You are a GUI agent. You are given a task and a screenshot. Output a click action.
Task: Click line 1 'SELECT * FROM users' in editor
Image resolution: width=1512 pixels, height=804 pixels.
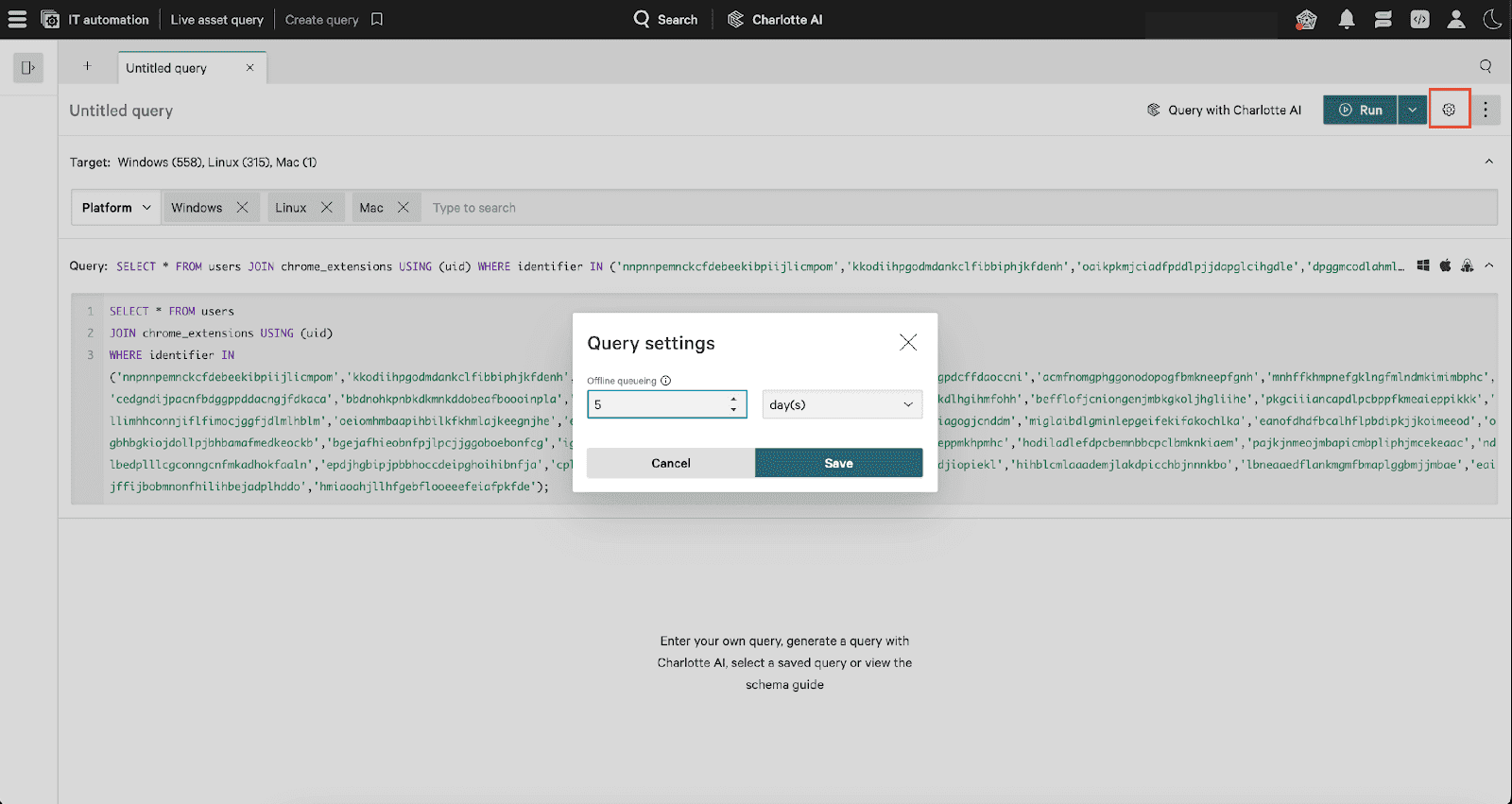point(172,311)
